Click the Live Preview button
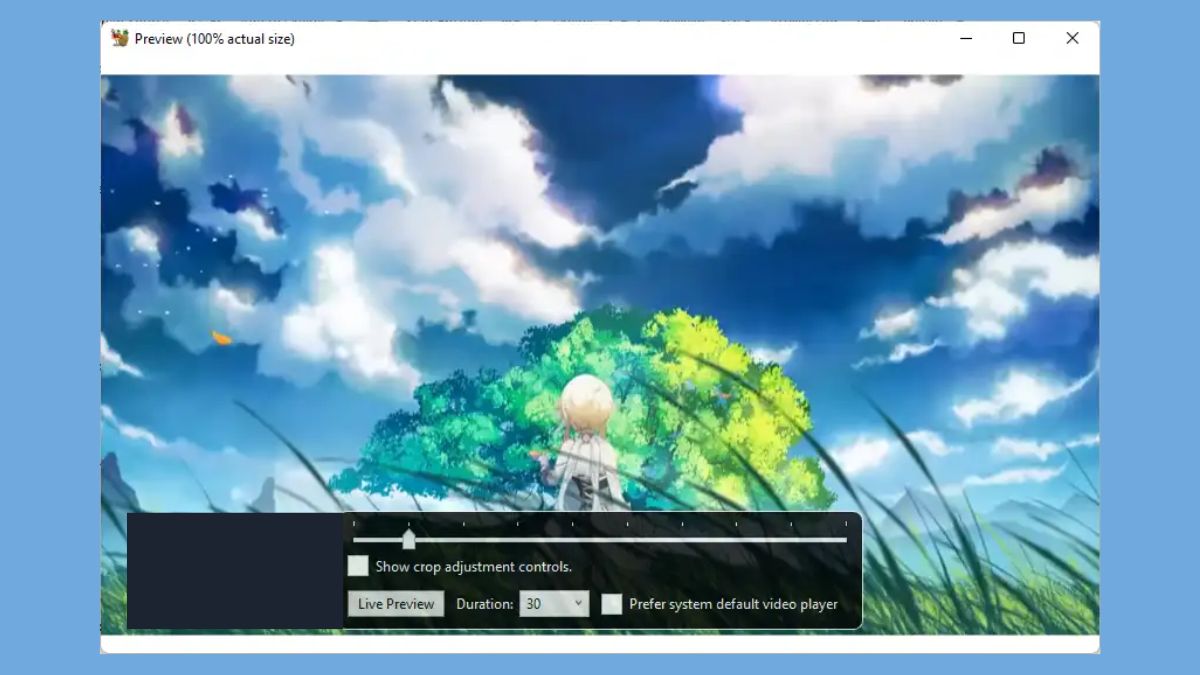Viewport: 1200px width, 675px height. point(396,604)
